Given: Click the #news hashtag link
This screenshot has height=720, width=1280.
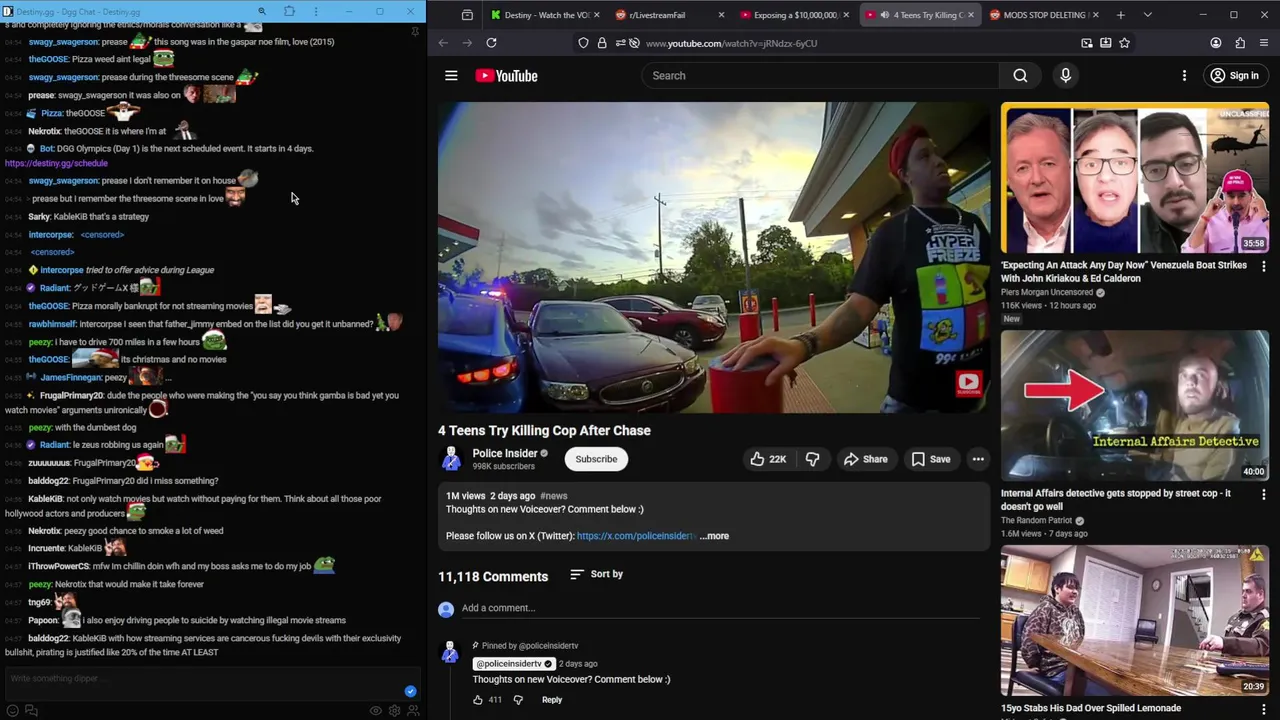Looking at the screenshot, I should (x=553, y=496).
